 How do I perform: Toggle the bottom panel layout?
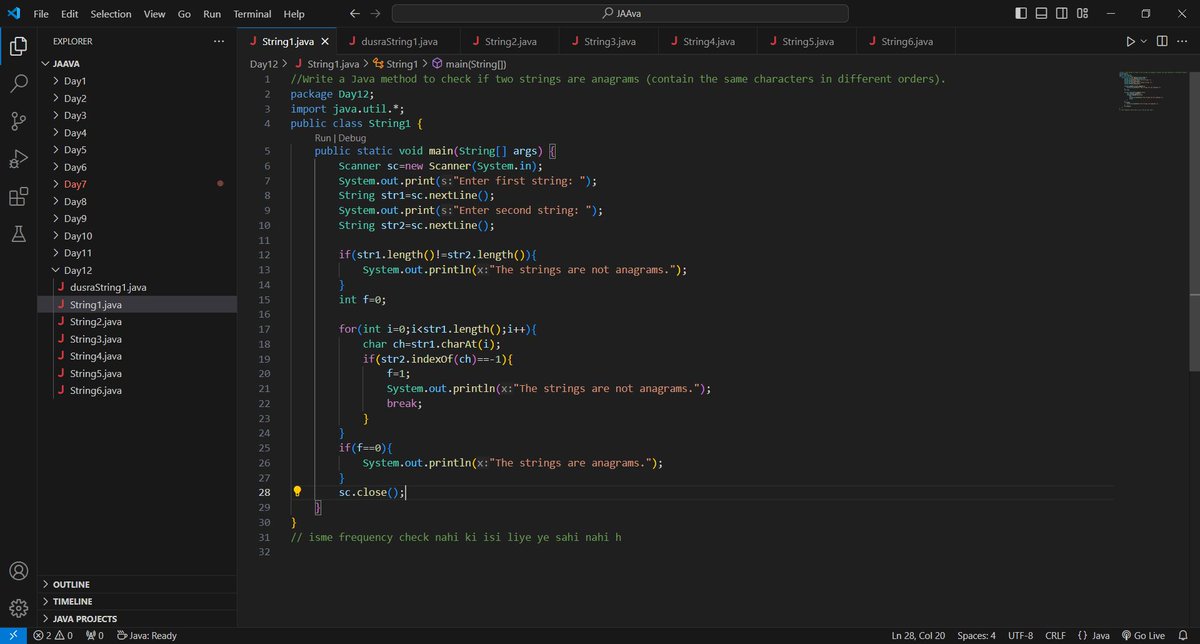pos(1041,14)
